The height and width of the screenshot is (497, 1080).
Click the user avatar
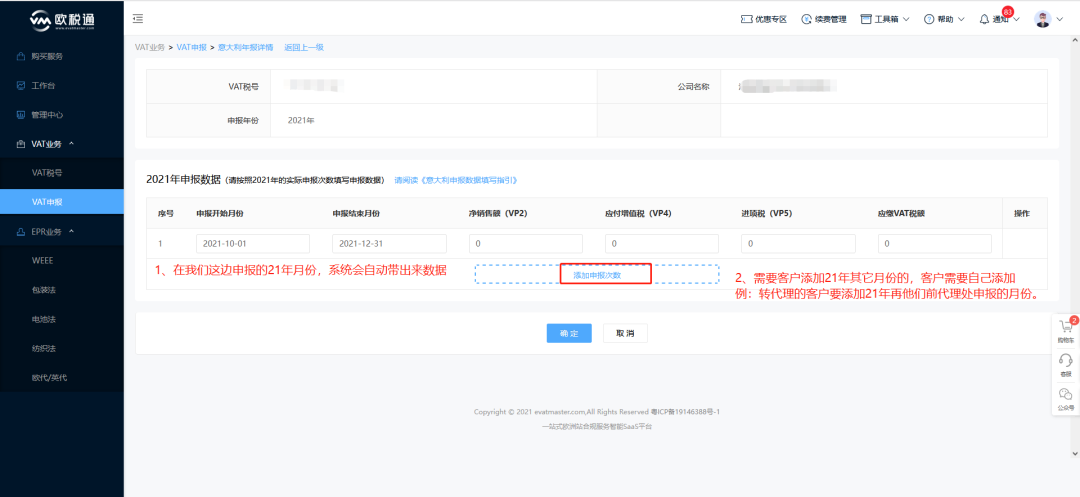(x=1042, y=19)
